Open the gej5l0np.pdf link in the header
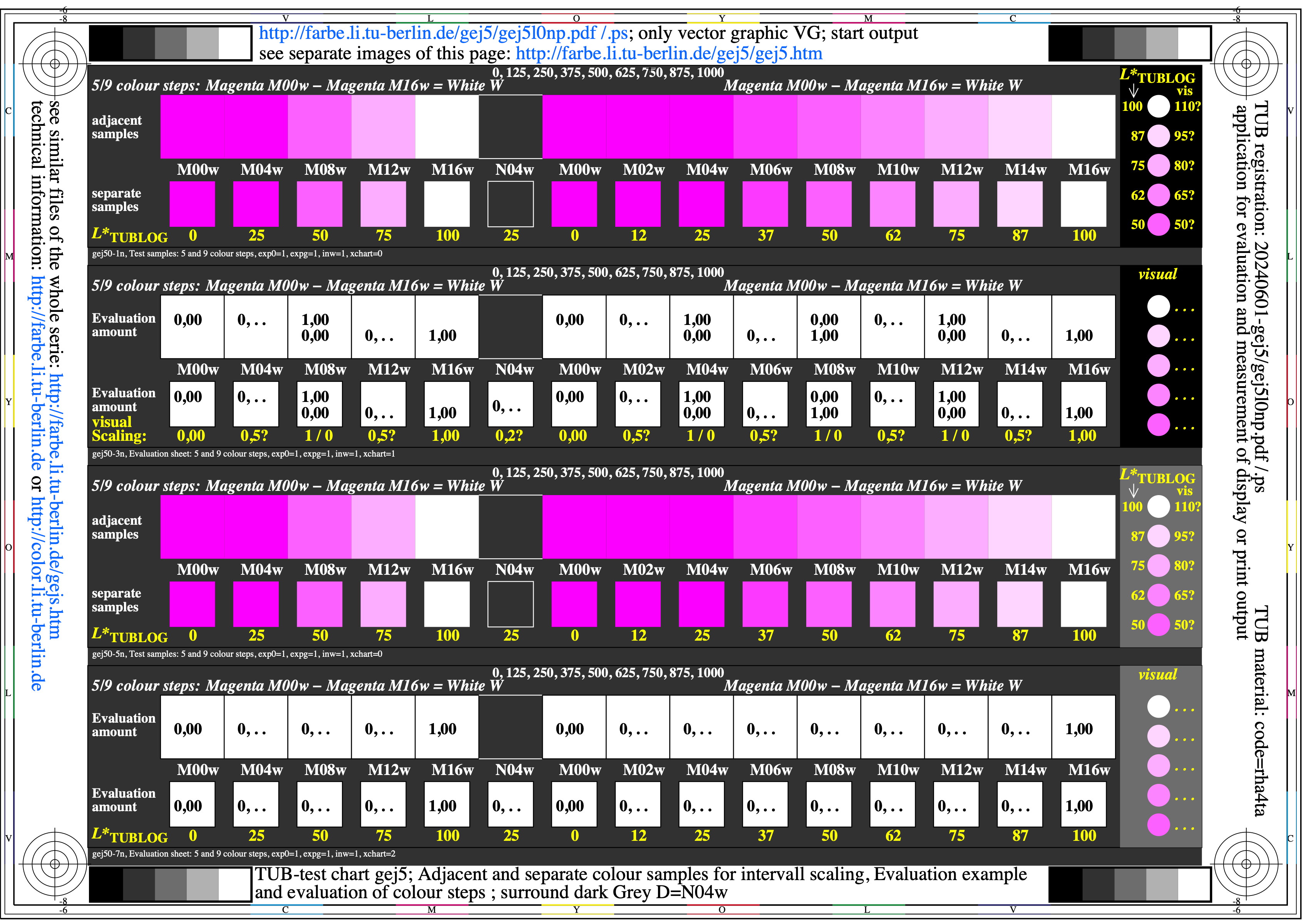This screenshot has width=1306, height=924. click(x=427, y=33)
